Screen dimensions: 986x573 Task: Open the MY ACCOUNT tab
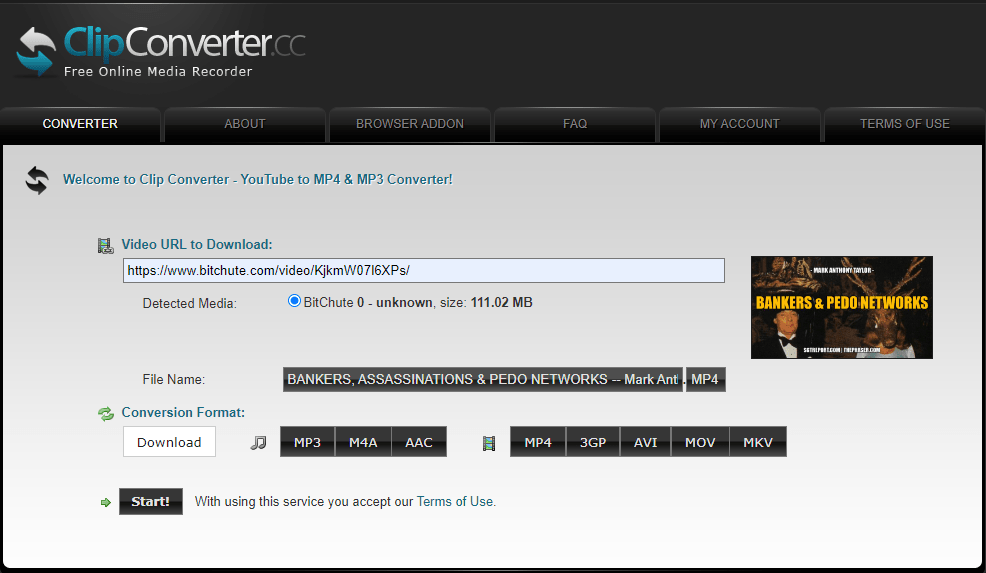[739, 124]
